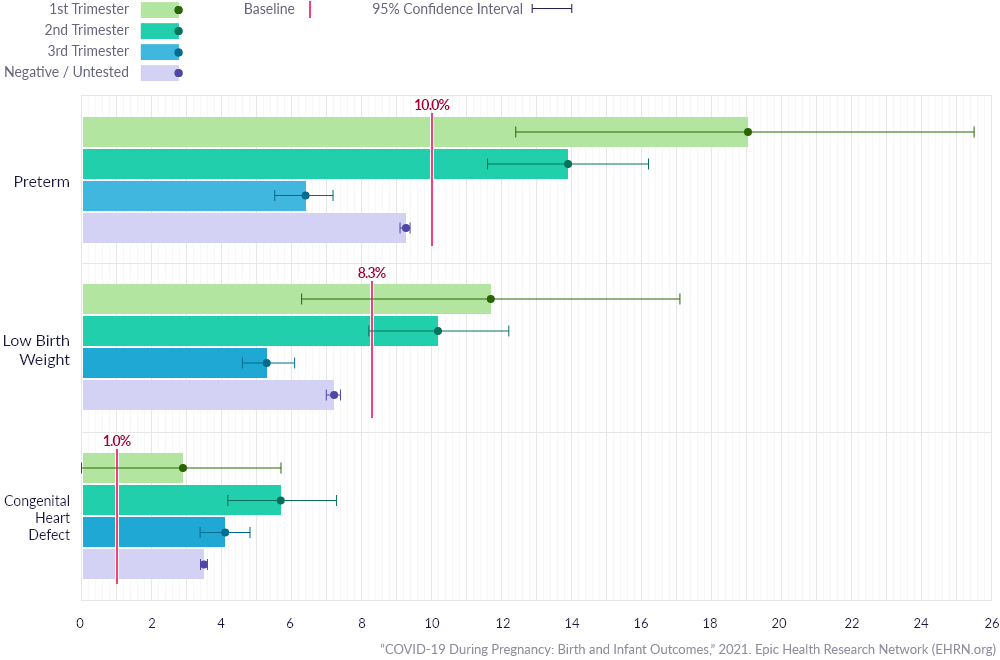Select the Preterm 2nd Trimester data point

(568, 164)
